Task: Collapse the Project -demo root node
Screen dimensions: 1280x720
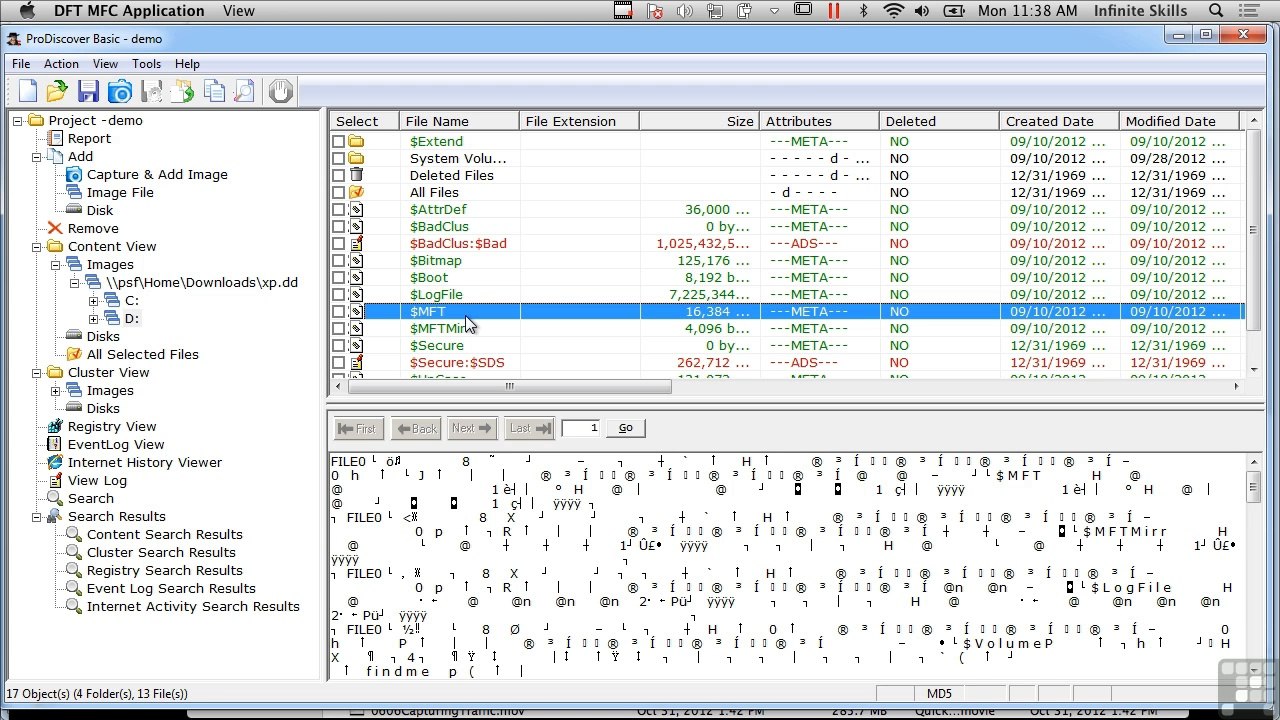Action: click(18, 120)
